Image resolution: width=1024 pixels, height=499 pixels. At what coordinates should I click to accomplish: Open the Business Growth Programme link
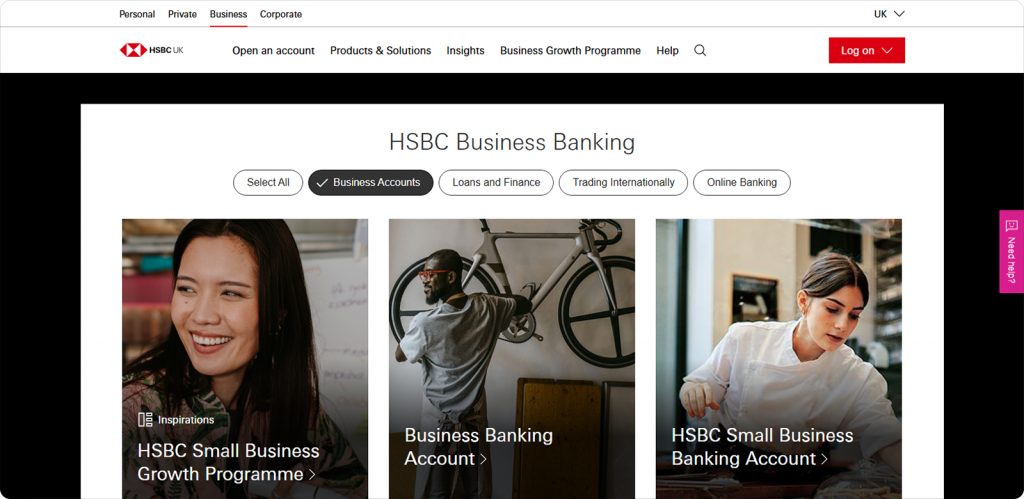(x=570, y=50)
